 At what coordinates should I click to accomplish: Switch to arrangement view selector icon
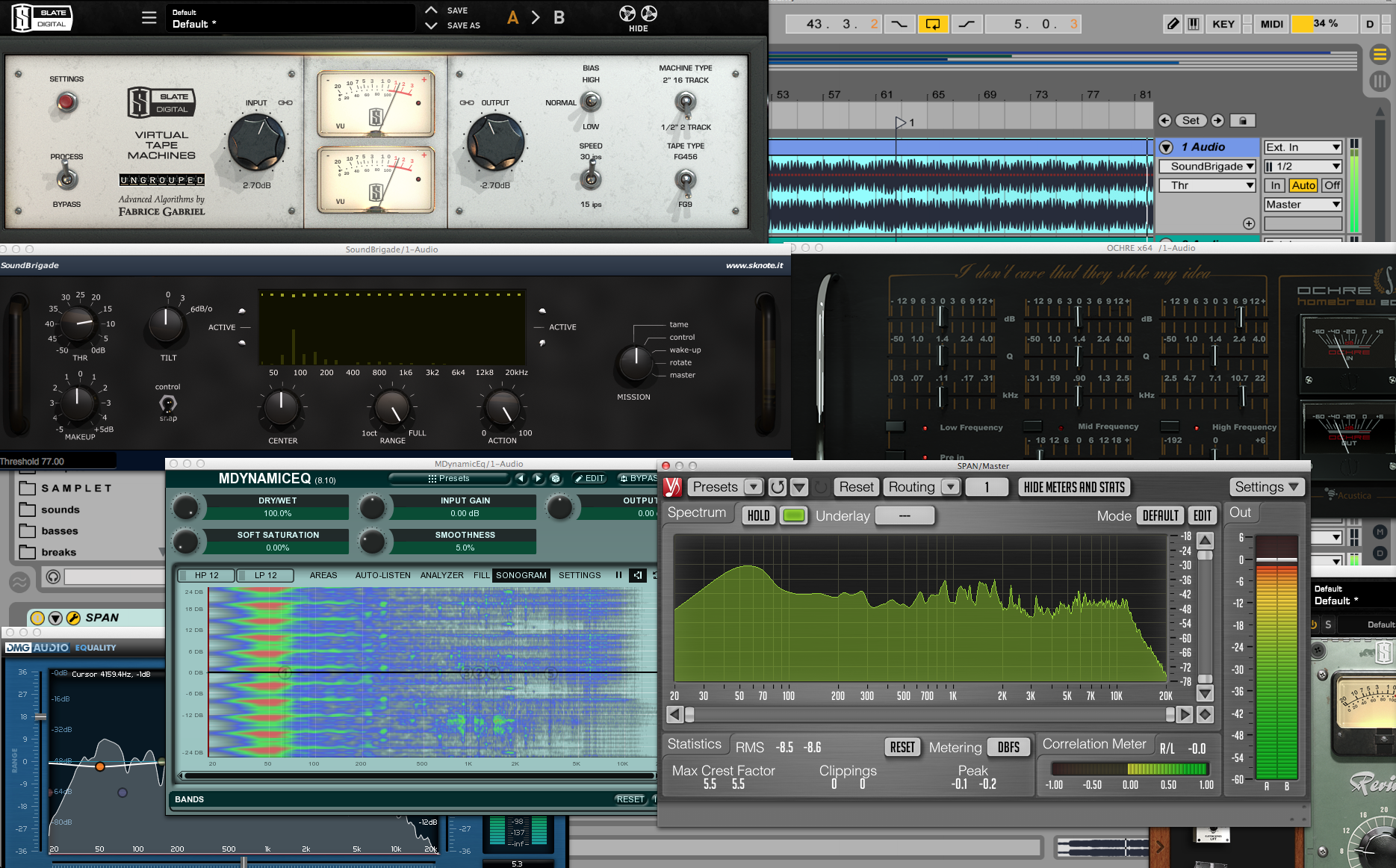[x=1380, y=55]
